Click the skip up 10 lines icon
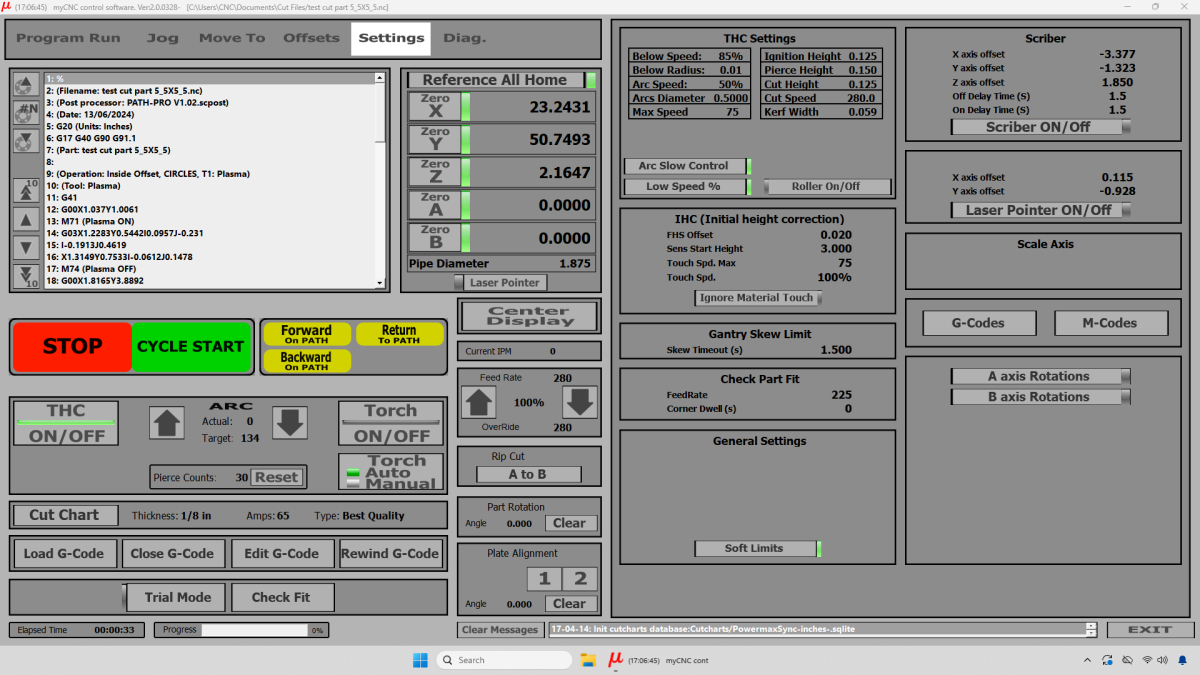The image size is (1200, 675). pyautogui.click(x=26, y=191)
